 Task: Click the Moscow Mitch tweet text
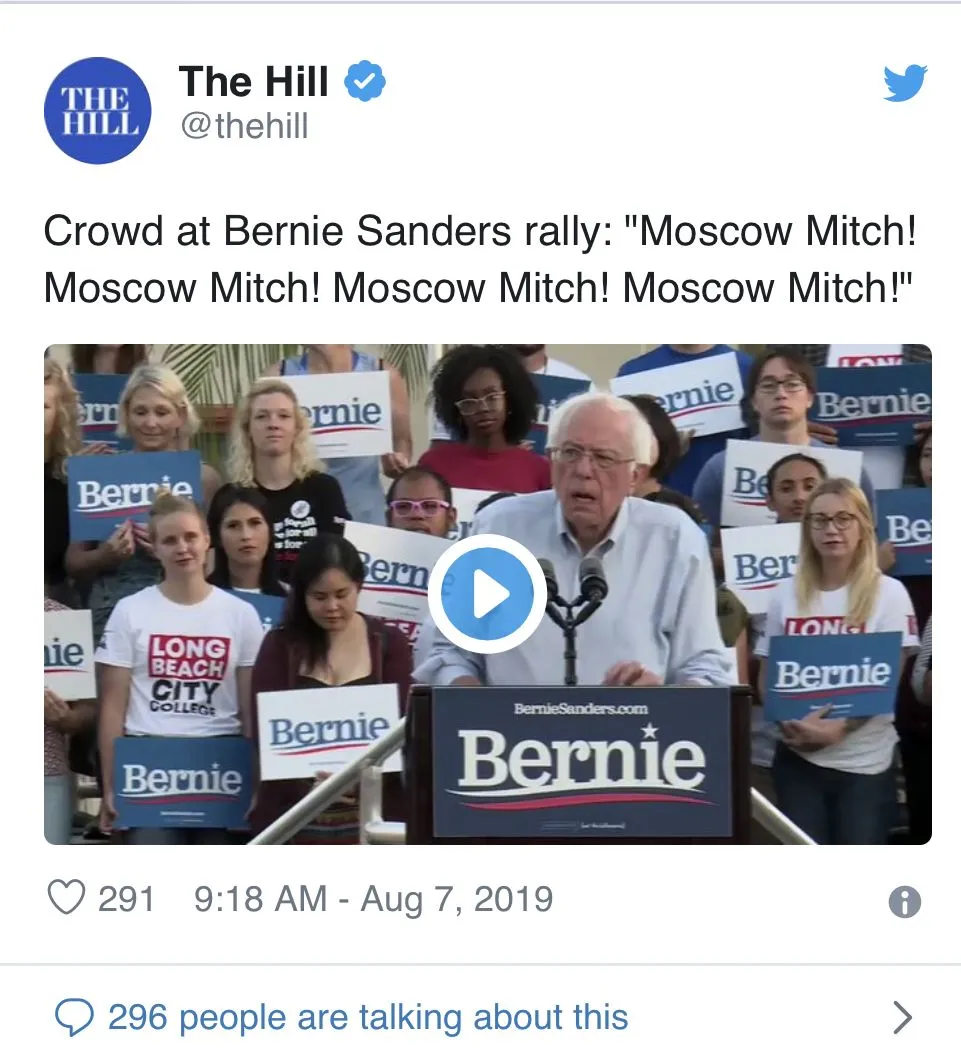coord(479,259)
